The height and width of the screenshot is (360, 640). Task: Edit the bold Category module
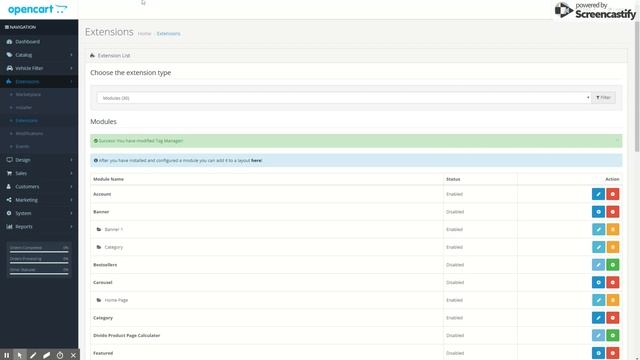598,318
